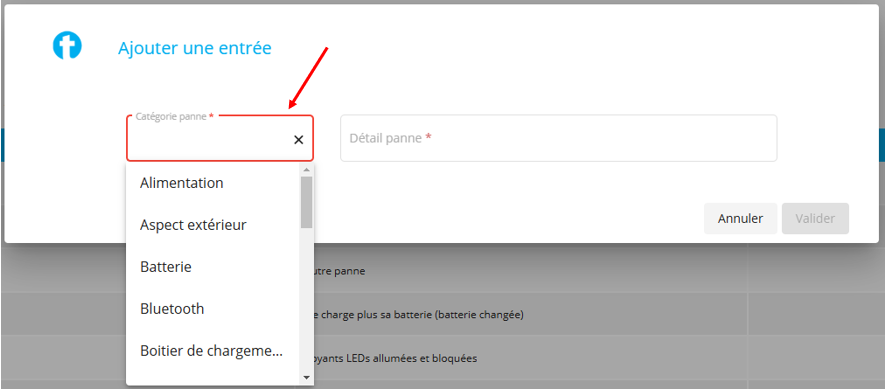Open the Catégorie panne combo box
Screen dimensions: 886x390
[x=220, y=138]
